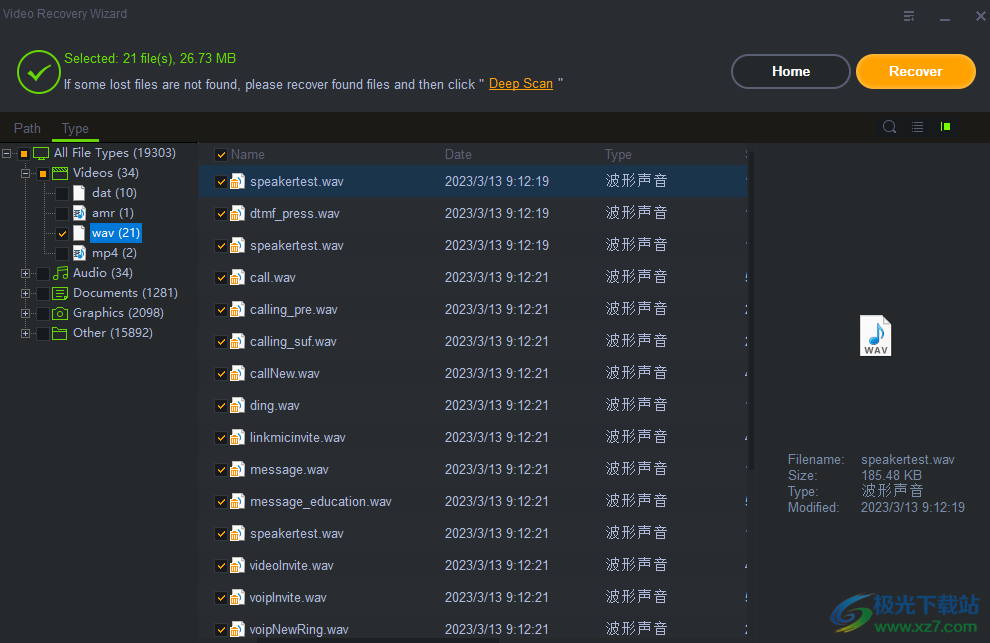The height and width of the screenshot is (643, 990).
Task: Click the WAV file preview thumbnail
Action: click(875, 336)
